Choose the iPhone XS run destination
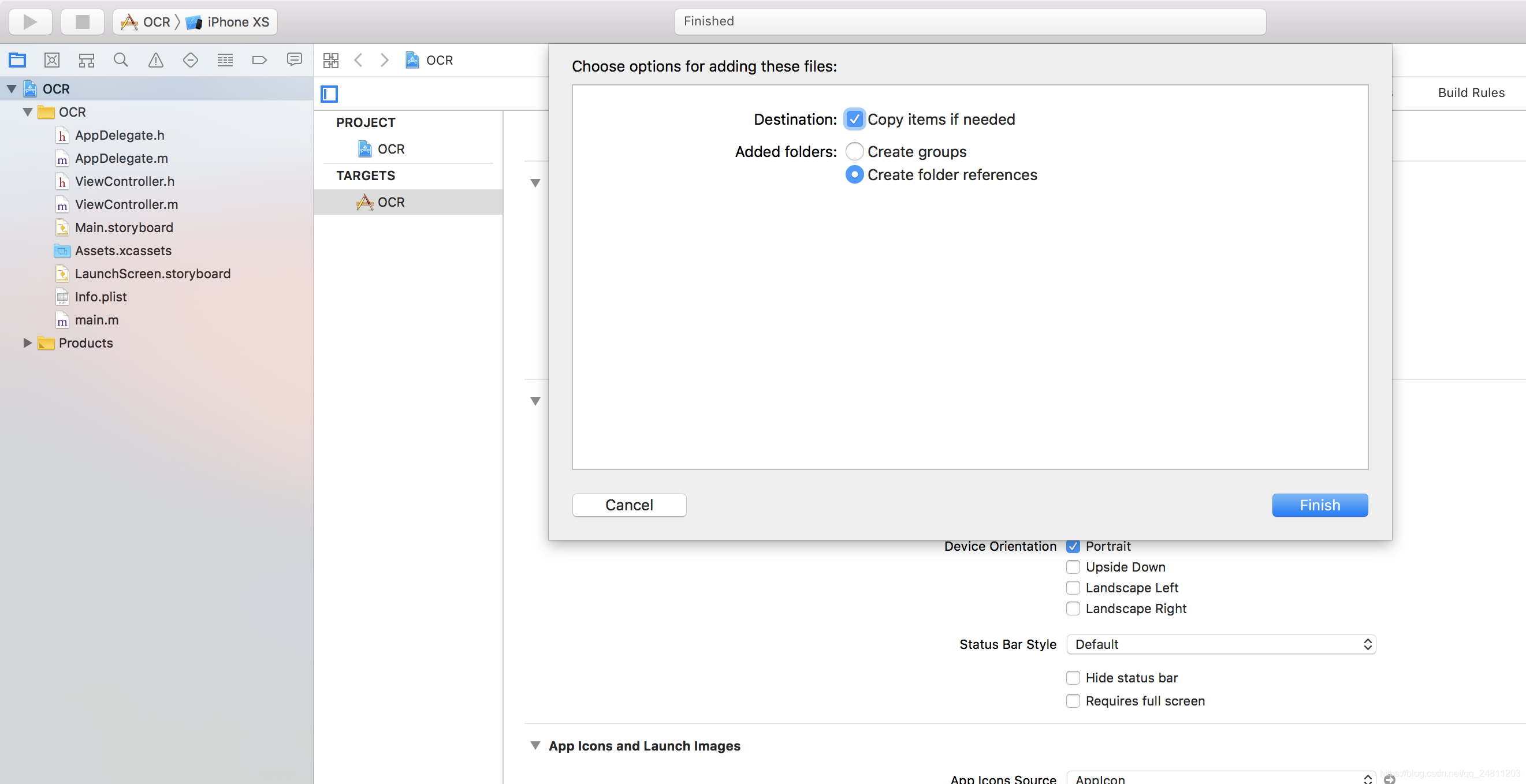This screenshot has width=1526, height=784. pos(228,22)
